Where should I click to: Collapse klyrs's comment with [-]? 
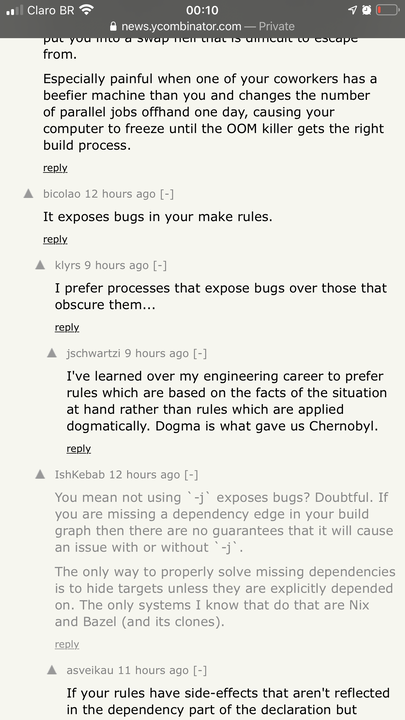[x=160, y=265]
